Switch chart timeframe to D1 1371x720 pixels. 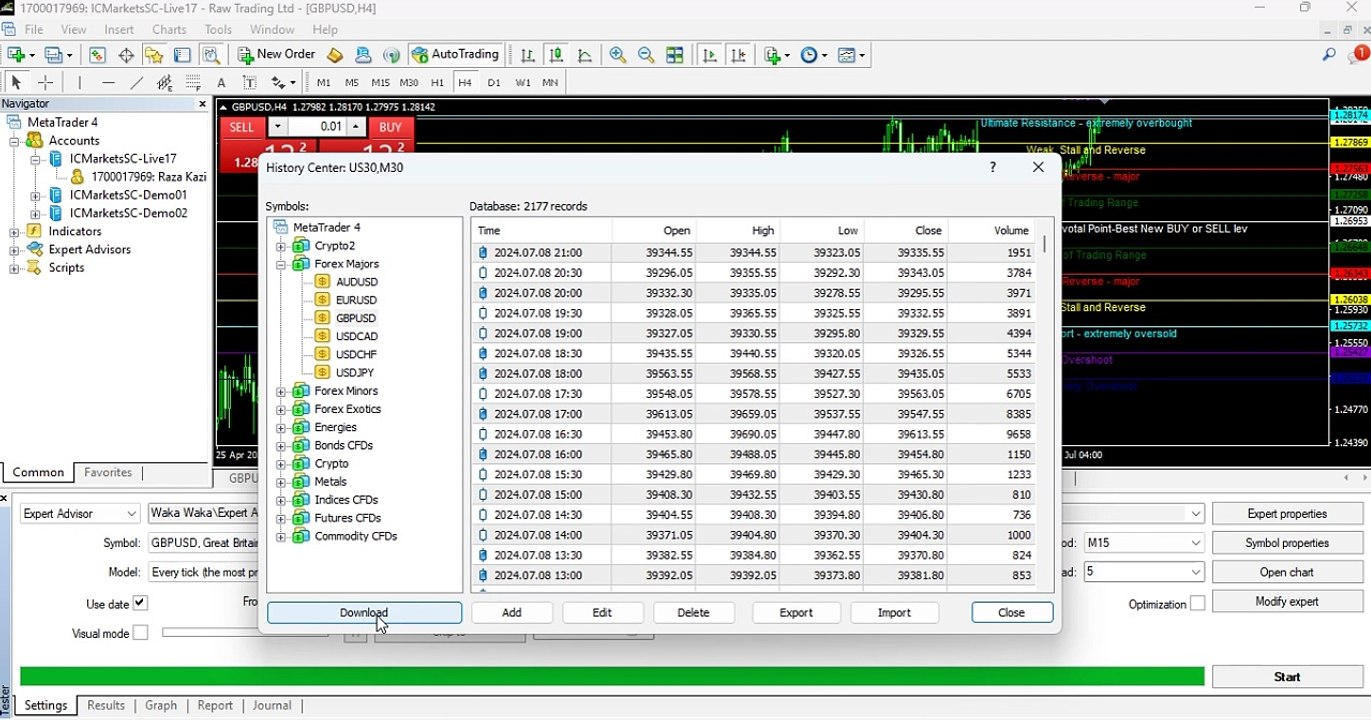pyautogui.click(x=494, y=83)
